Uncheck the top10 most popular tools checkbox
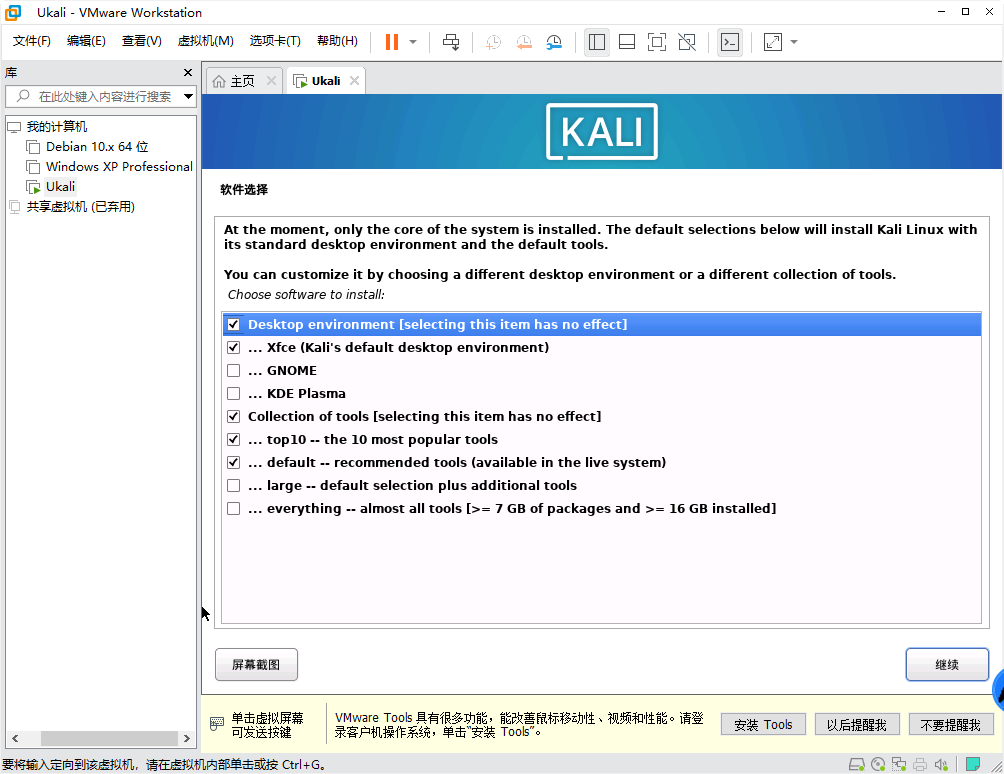Screen dimensions: 1004x774 tap(234, 440)
